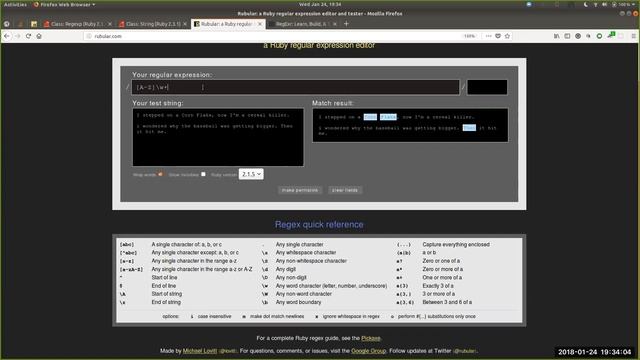Screen dimensions: 640x360
Task: Click the make permalink button
Action: tap(300, 190)
